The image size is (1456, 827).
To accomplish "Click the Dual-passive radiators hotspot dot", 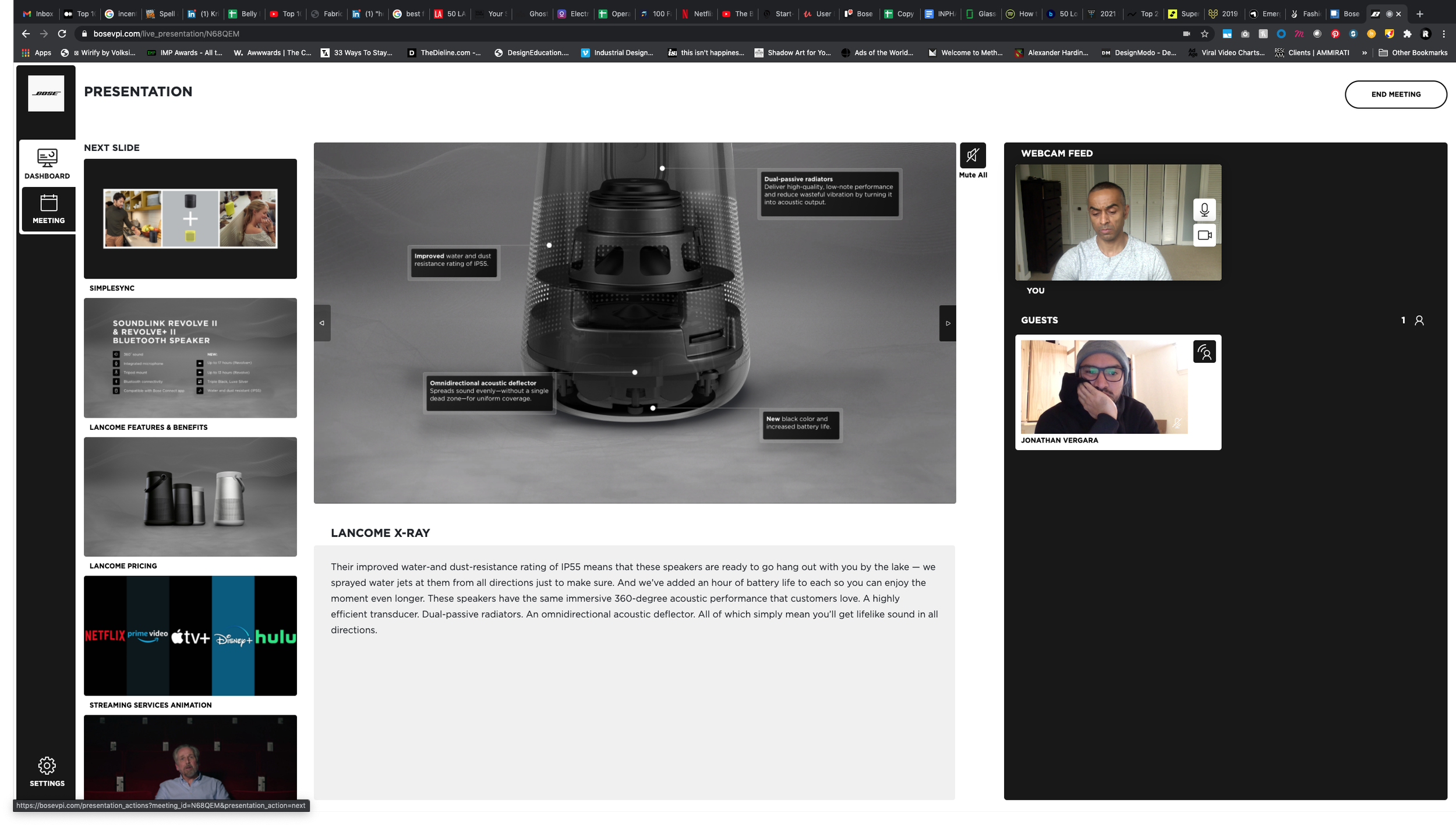I will pyautogui.click(x=662, y=168).
